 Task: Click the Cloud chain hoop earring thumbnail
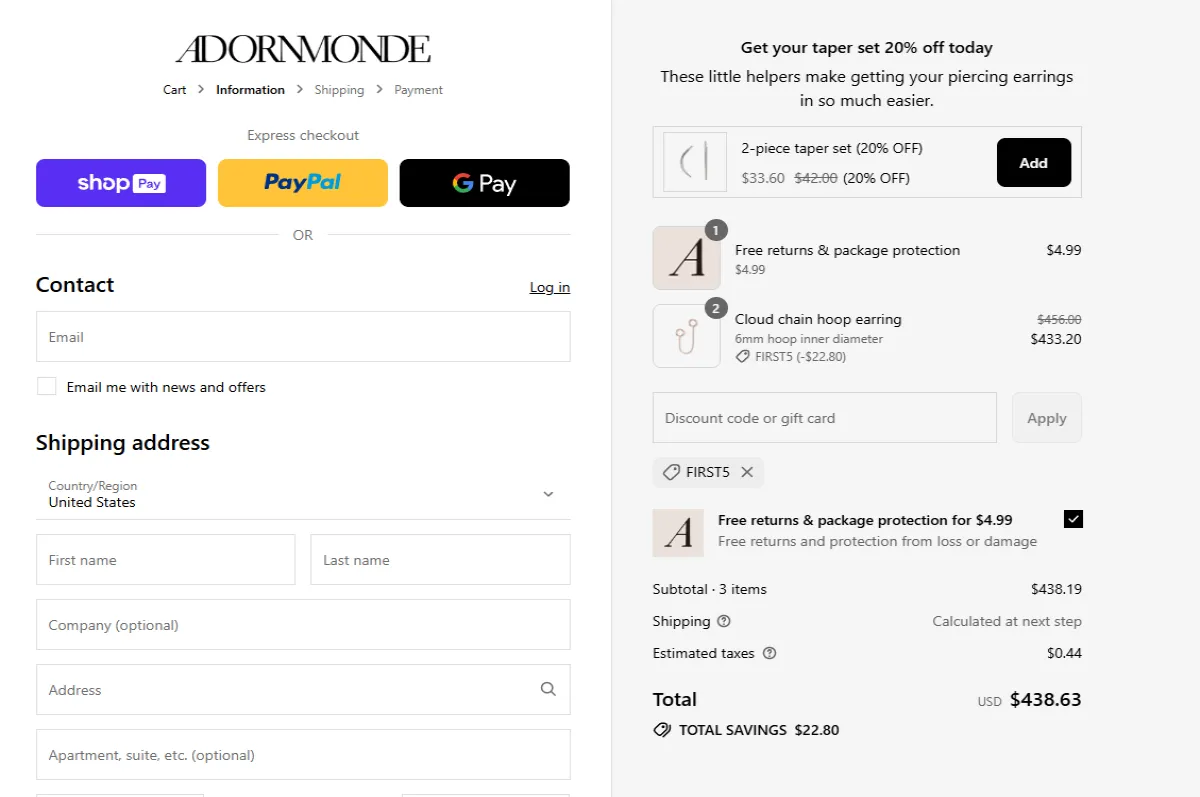coord(686,335)
